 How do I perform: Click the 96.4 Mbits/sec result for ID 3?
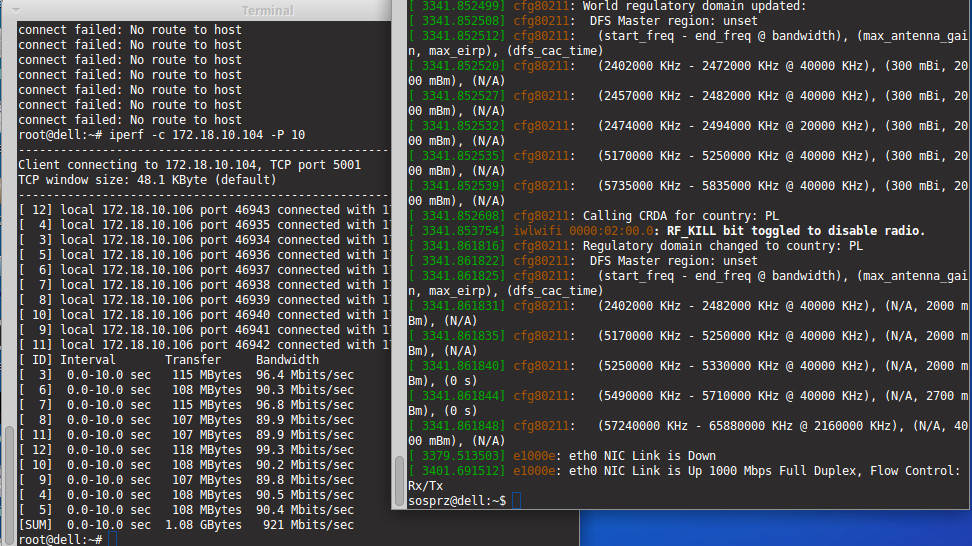[304, 375]
